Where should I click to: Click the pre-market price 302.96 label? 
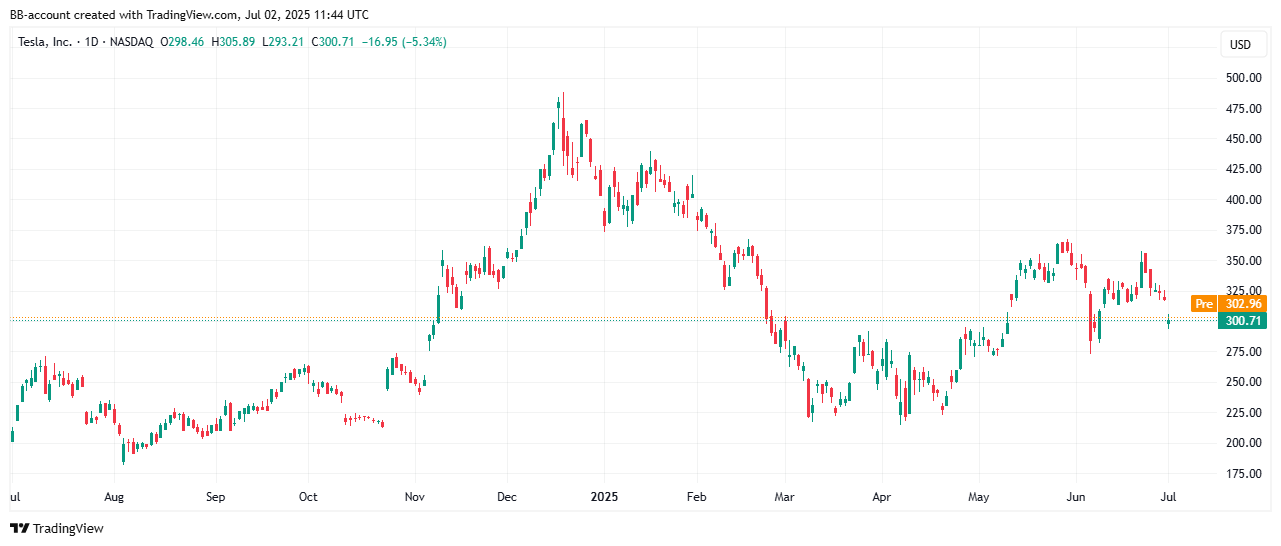pos(1243,303)
